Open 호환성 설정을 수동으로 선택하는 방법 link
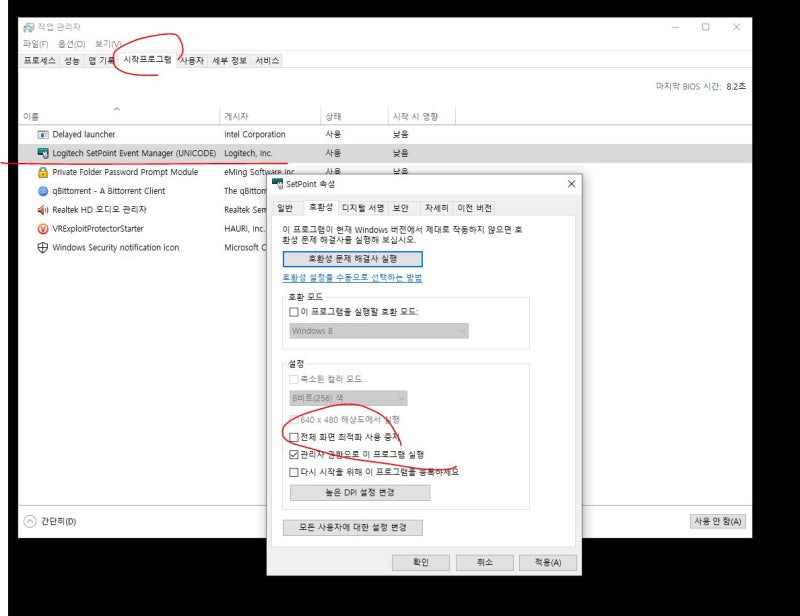 [352, 278]
